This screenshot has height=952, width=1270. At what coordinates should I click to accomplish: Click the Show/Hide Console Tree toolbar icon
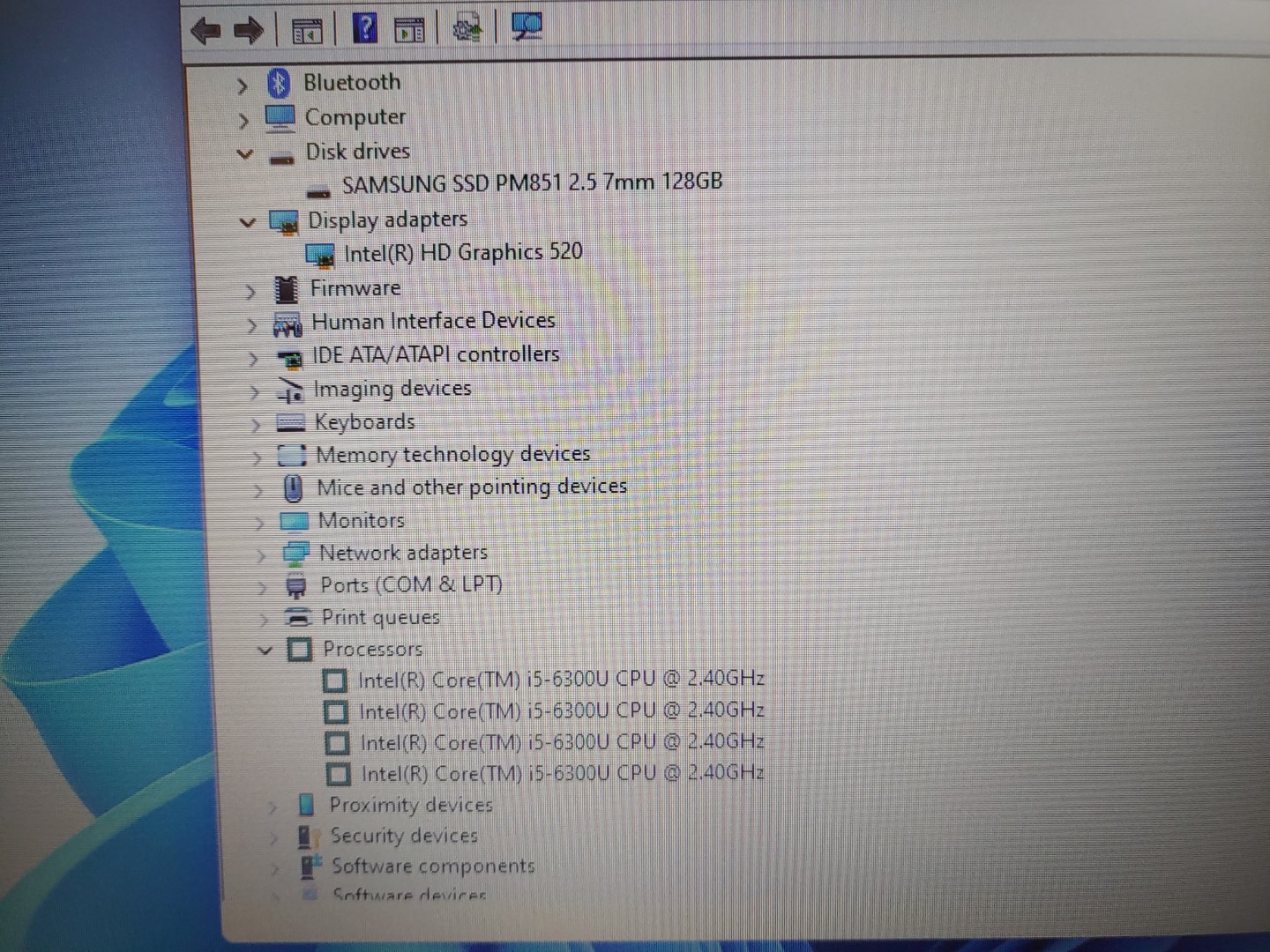(307, 32)
